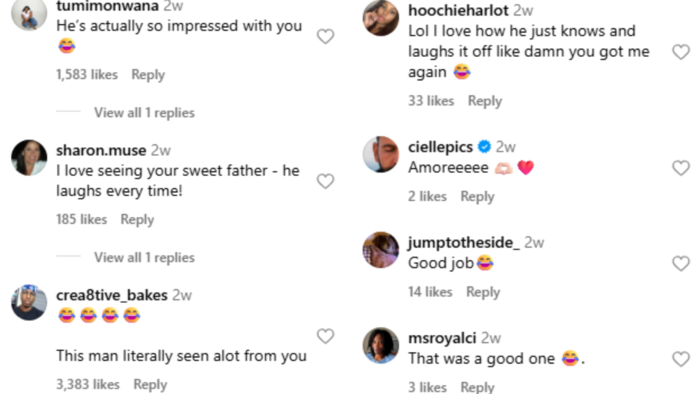The image size is (700, 394).
Task: Click the ciellepics verified badge
Action: pos(484,146)
